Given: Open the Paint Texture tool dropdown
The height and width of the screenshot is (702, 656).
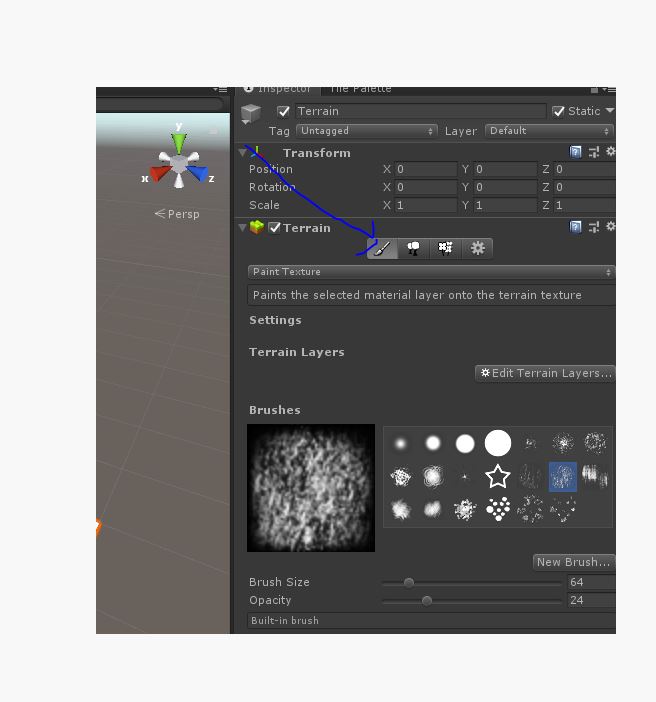Looking at the screenshot, I should (431, 272).
